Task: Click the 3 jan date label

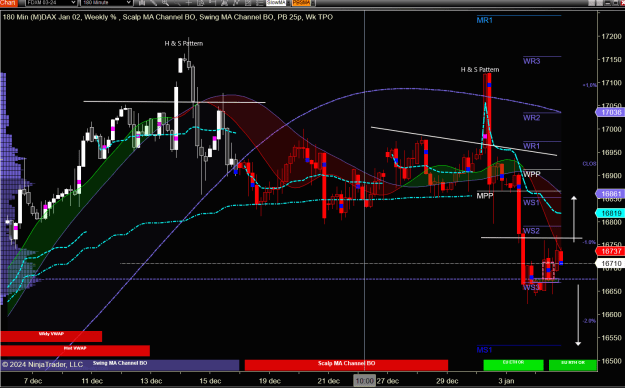Action: pos(506,381)
